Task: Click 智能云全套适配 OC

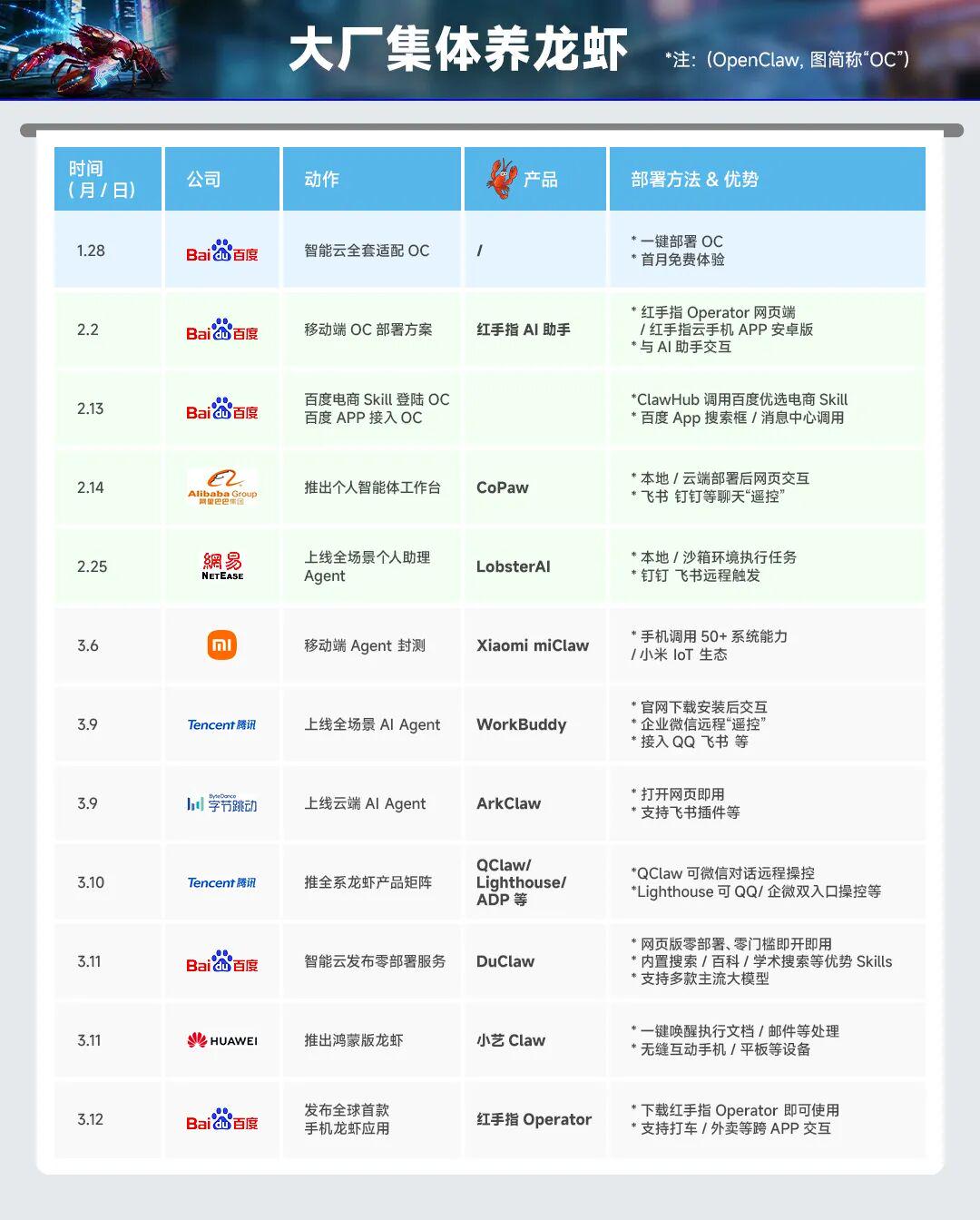Action: (x=367, y=251)
